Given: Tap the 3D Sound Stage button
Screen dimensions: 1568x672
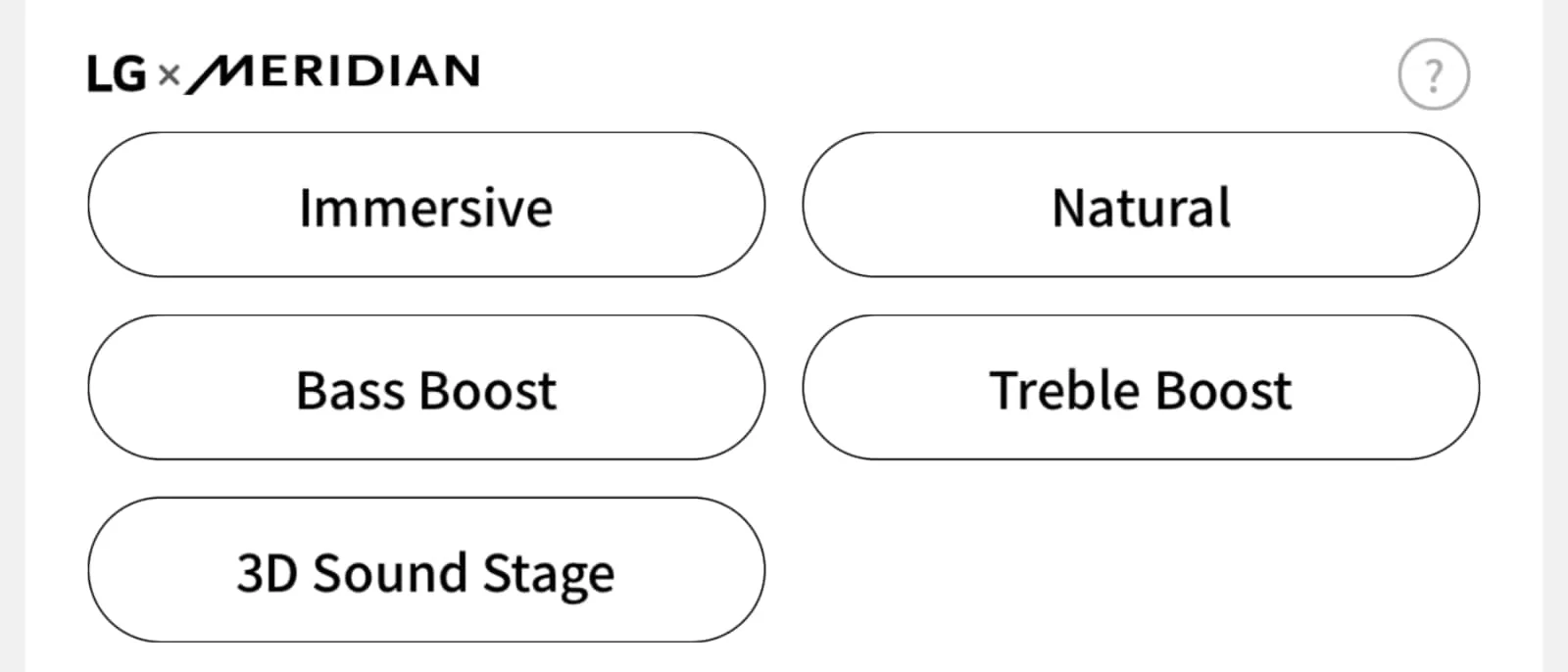Looking at the screenshot, I should pos(426,570).
